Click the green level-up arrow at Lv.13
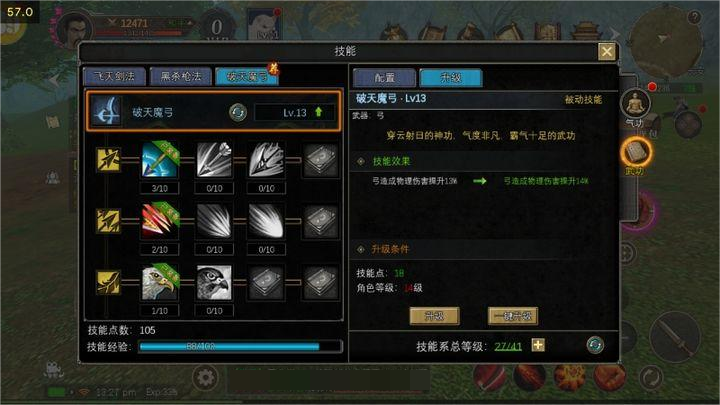This screenshot has width=720, height=405. (x=318, y=112)
